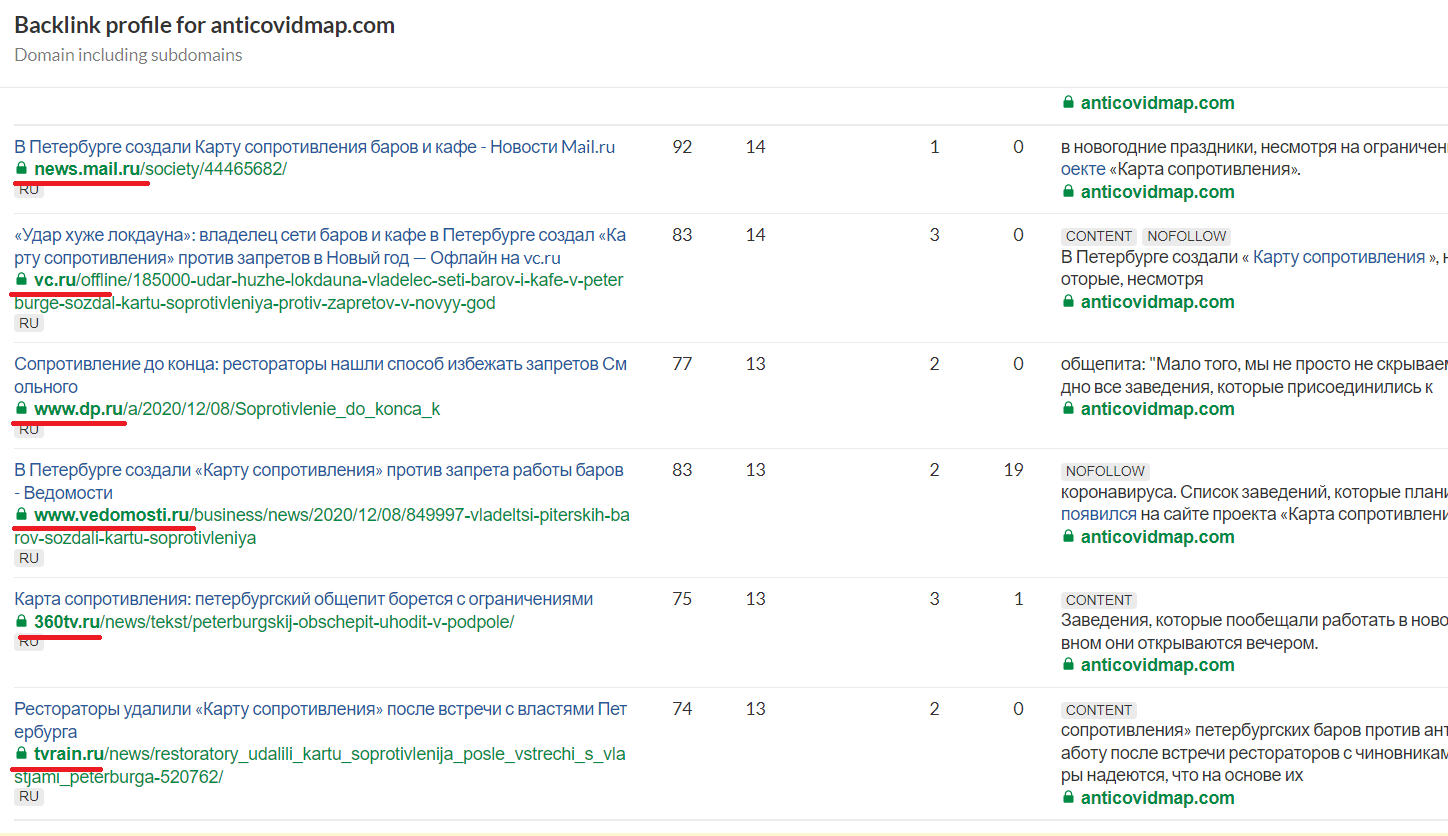Viewport: 1448px width, 836px height.
Task: Click the value 83 in vedomosti row
Action: click(682, 470)
